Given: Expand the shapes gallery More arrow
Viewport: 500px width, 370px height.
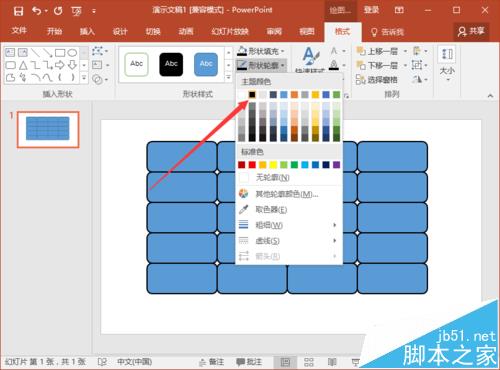Looking at the screenshot, I should coord(84,78).
